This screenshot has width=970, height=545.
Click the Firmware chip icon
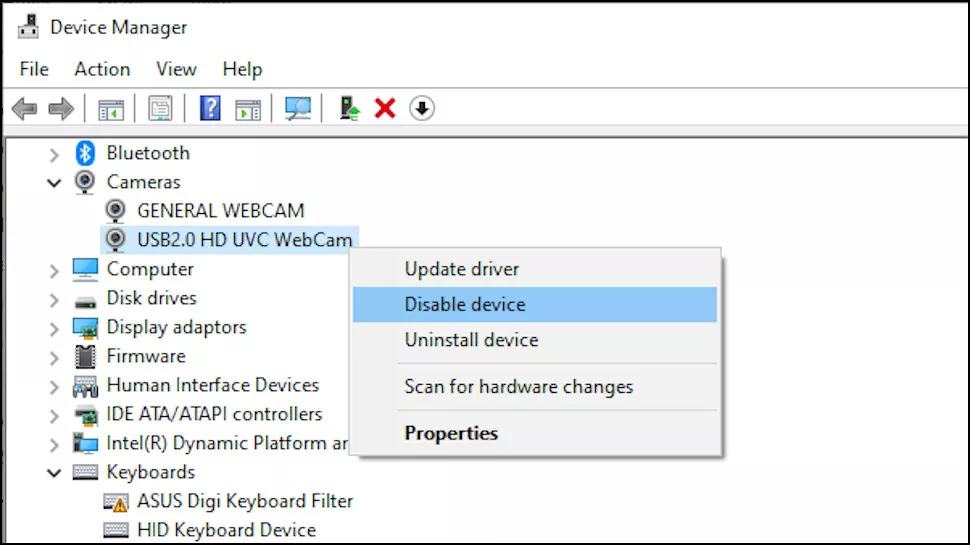pyautogui.click(x=85, y=356)
